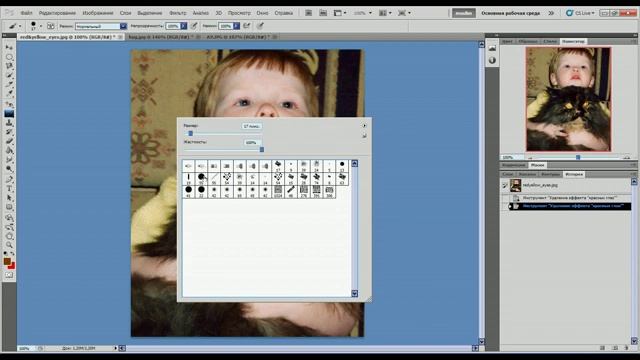
Task: Create new snapshot in History panel
Action: point(615,348)
